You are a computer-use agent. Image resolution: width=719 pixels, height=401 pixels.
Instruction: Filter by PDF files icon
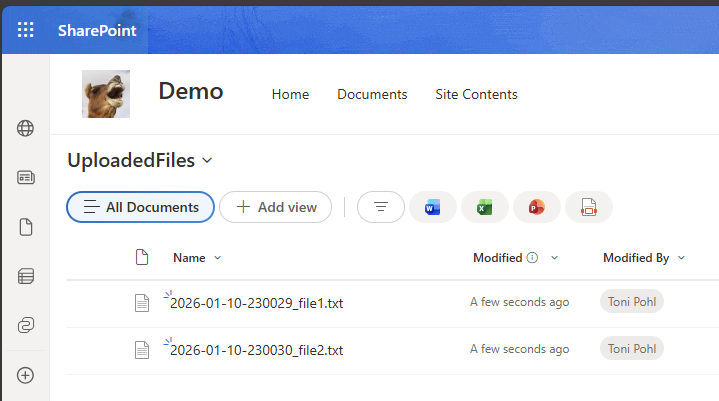tap(588, 207)
